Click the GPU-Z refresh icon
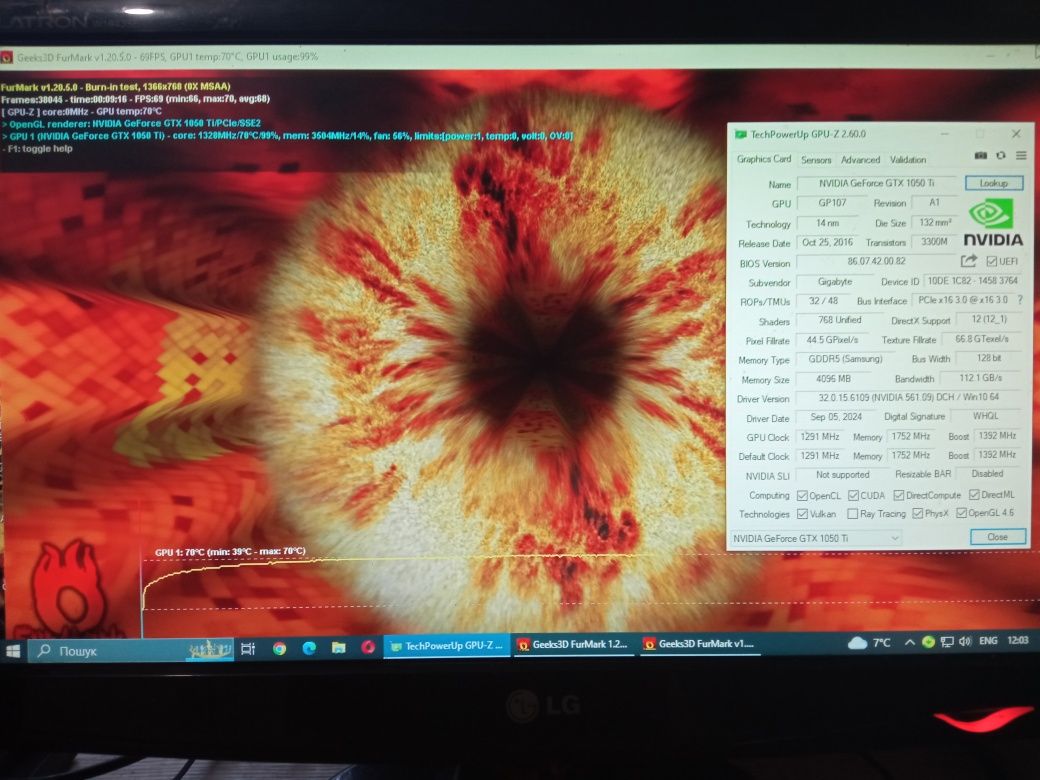This screenshot has height=780, width=1040. point(1001,155)
